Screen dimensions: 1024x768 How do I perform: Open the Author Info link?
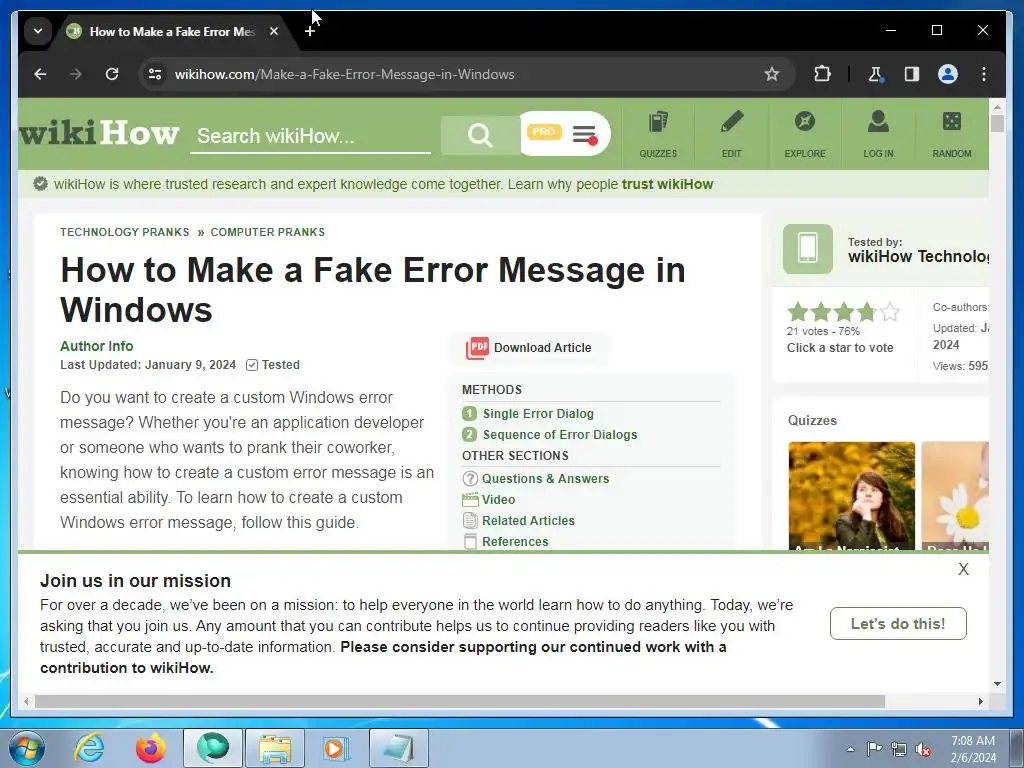[97, 346]
